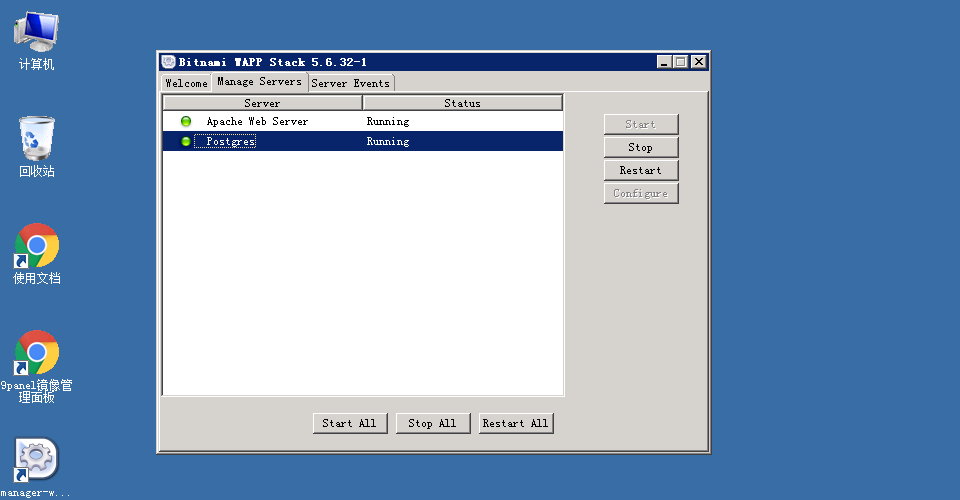This screenshot has height=500, width=960.
Task: Click the Server column header
Action: pyautogui.click(x=263, y=103)
